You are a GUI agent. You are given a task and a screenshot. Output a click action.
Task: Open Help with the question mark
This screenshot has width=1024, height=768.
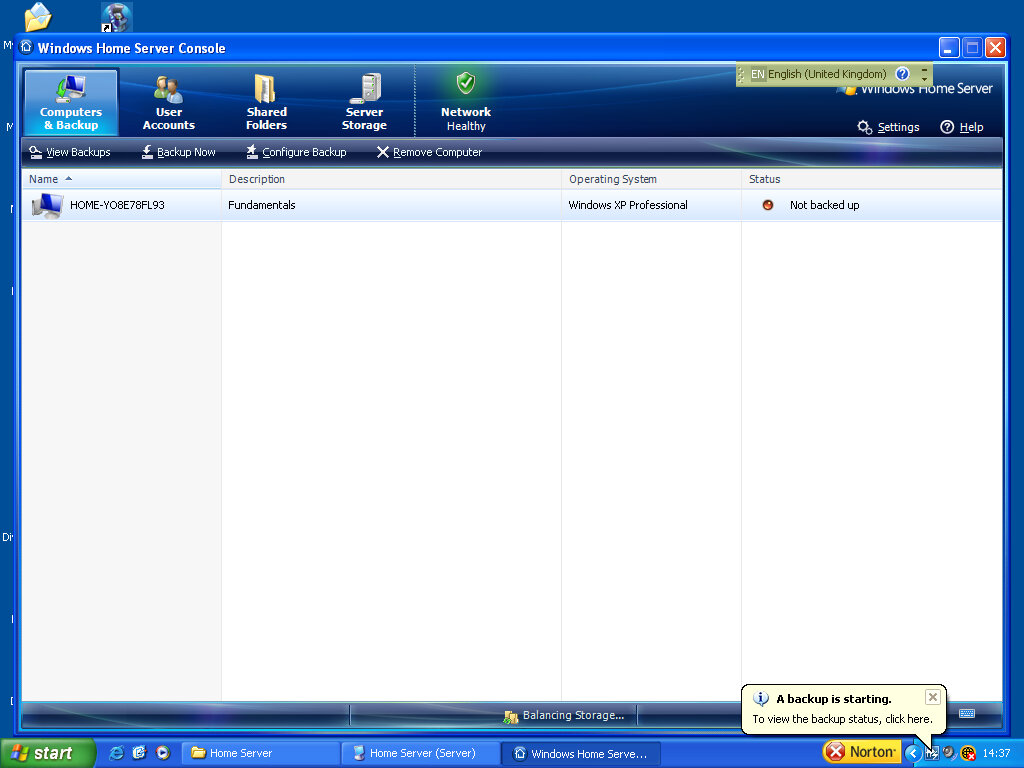tap(961, 127)
